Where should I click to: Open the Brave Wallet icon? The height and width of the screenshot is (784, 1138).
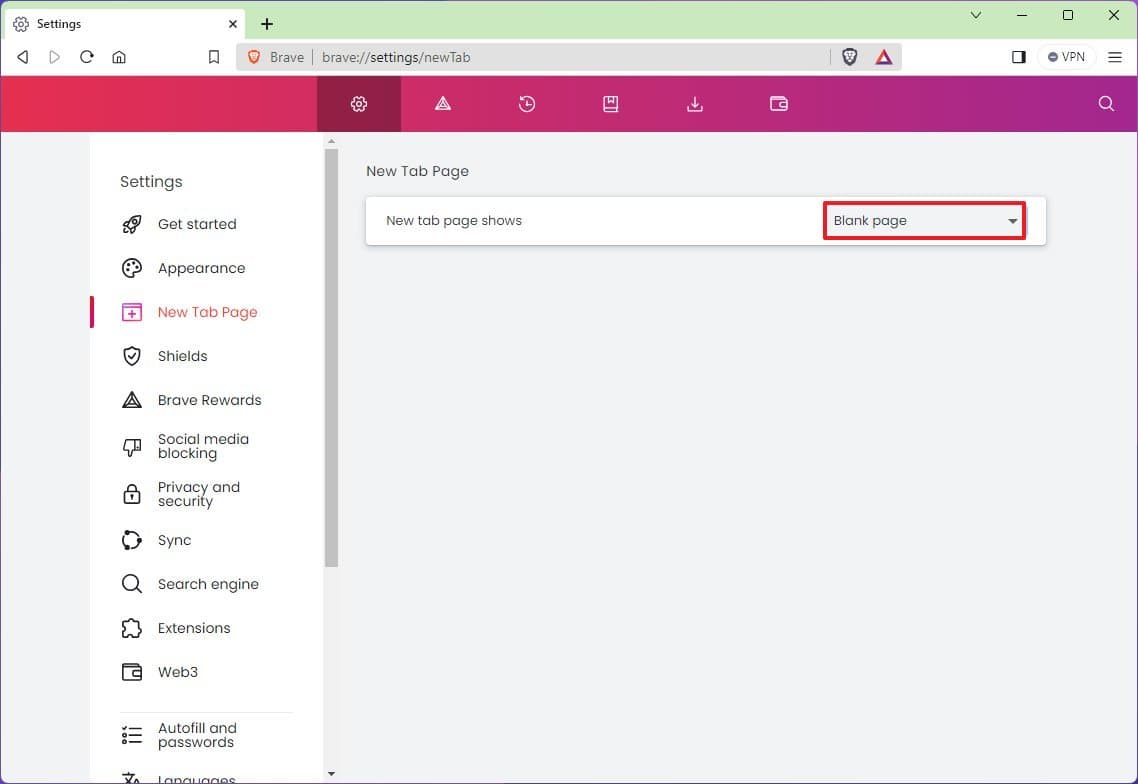[x=778, y=103]
